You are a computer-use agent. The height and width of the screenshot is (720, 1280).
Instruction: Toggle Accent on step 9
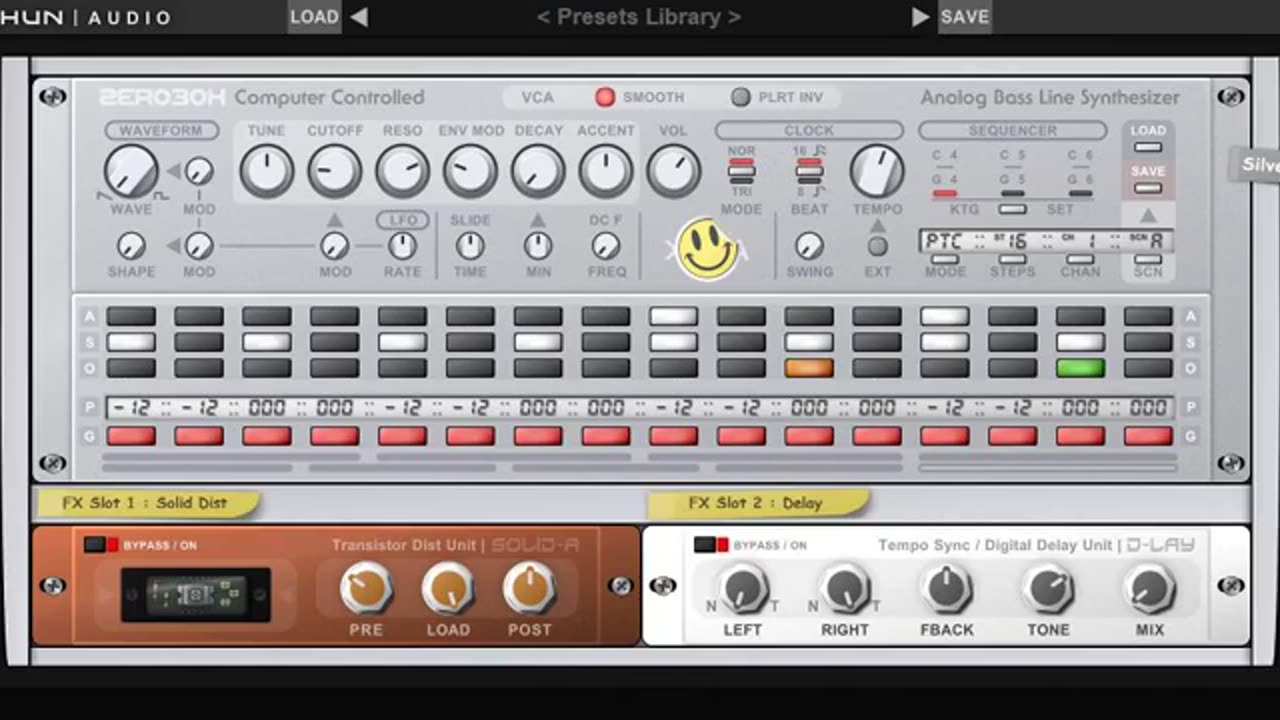[673, 317]
